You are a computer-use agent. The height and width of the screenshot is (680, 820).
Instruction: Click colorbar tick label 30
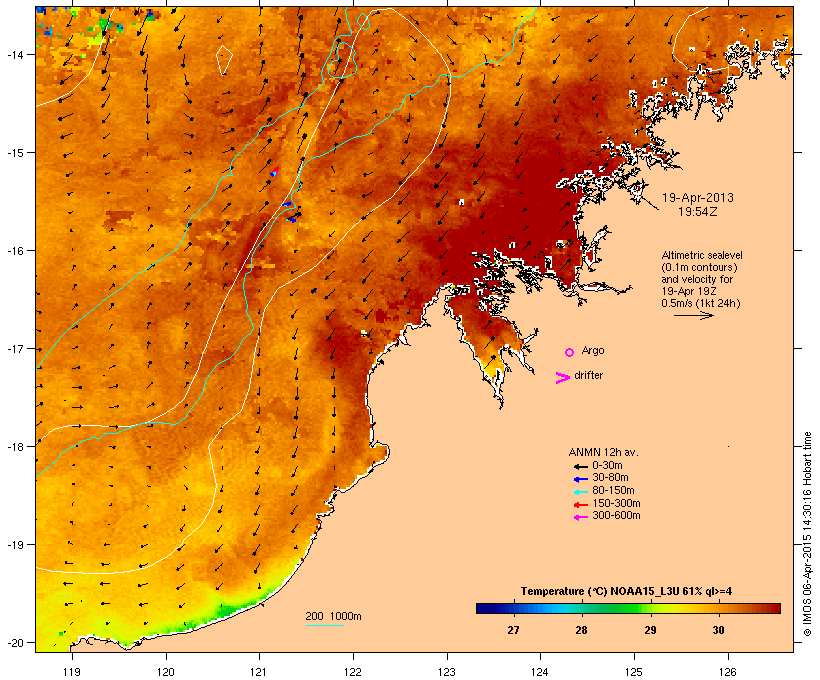[x=719, y=630]
